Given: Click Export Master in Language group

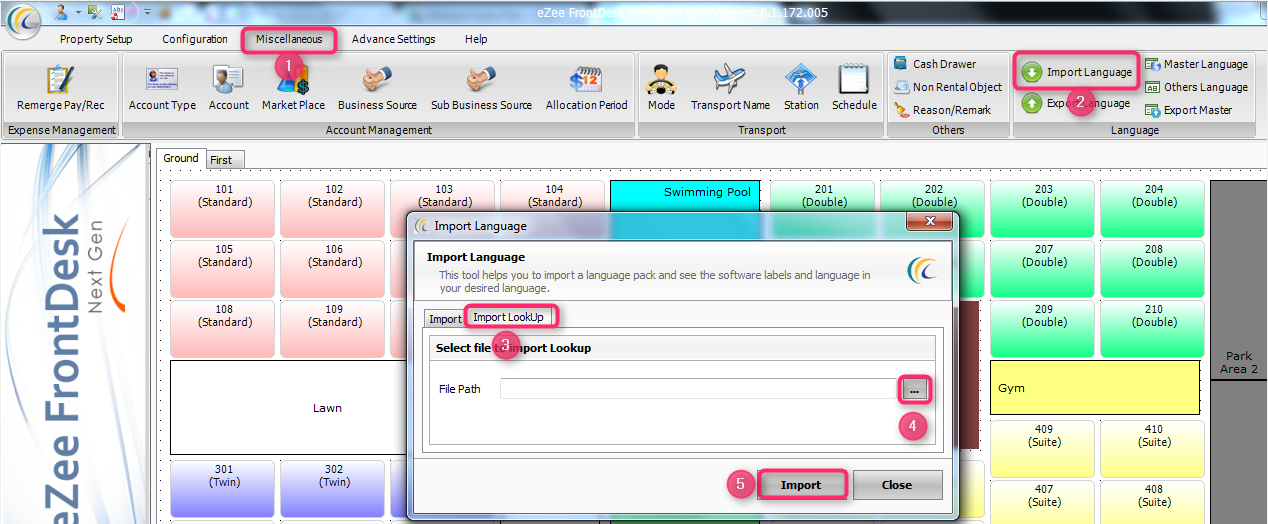Looking at the screenshot, I should (1189, 110).
